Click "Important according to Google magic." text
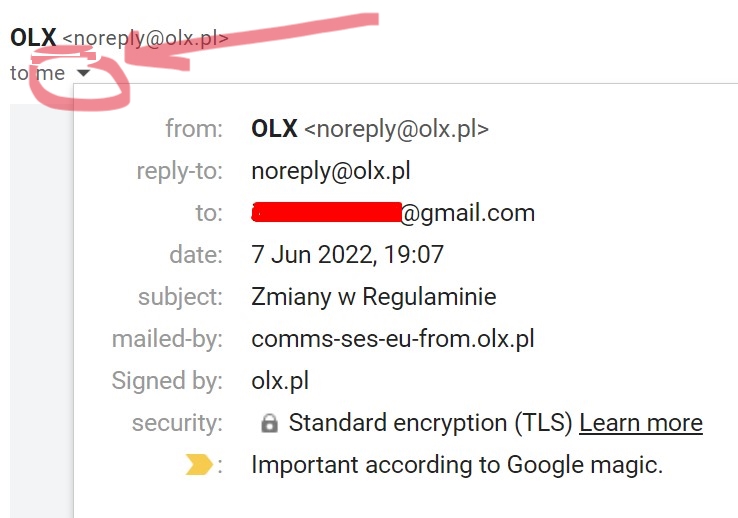Image resolution: width=738 pixels, height=518 pixels. 456,465
